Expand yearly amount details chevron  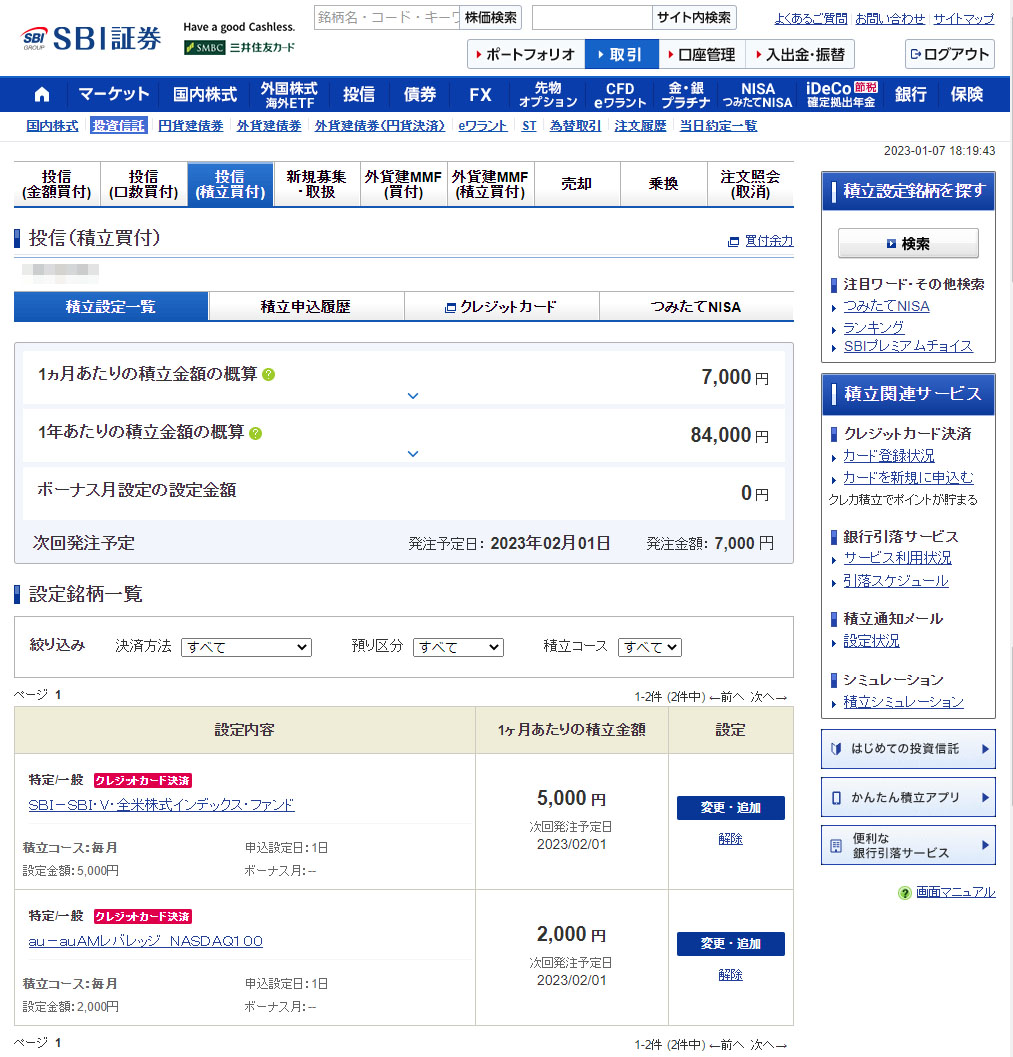tap(413, 454)
